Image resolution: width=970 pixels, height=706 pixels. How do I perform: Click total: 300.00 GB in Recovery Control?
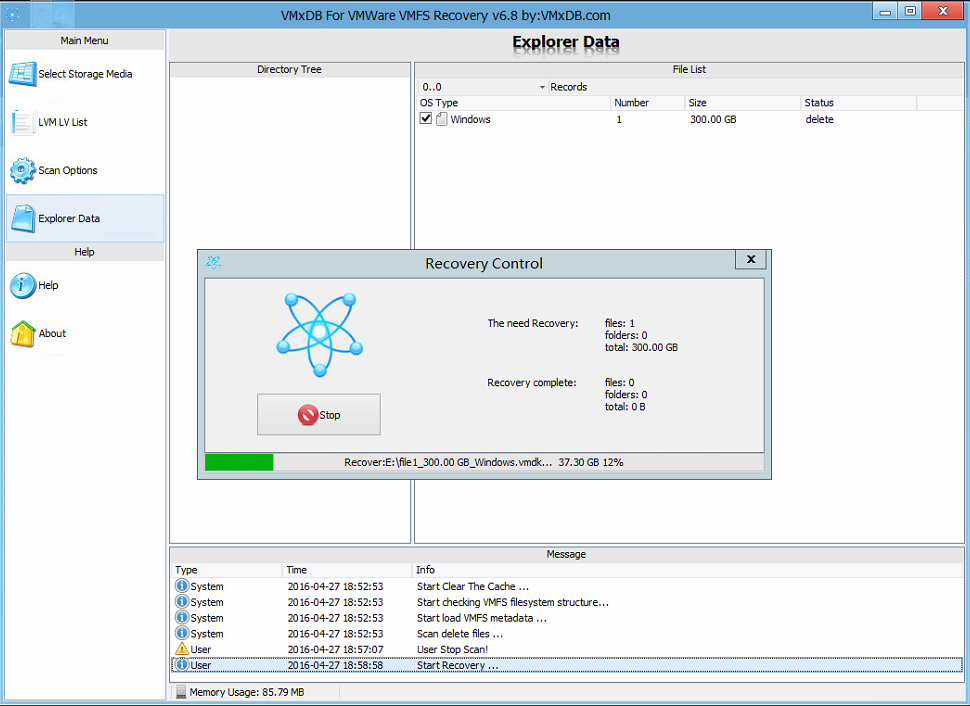point(641,347)
